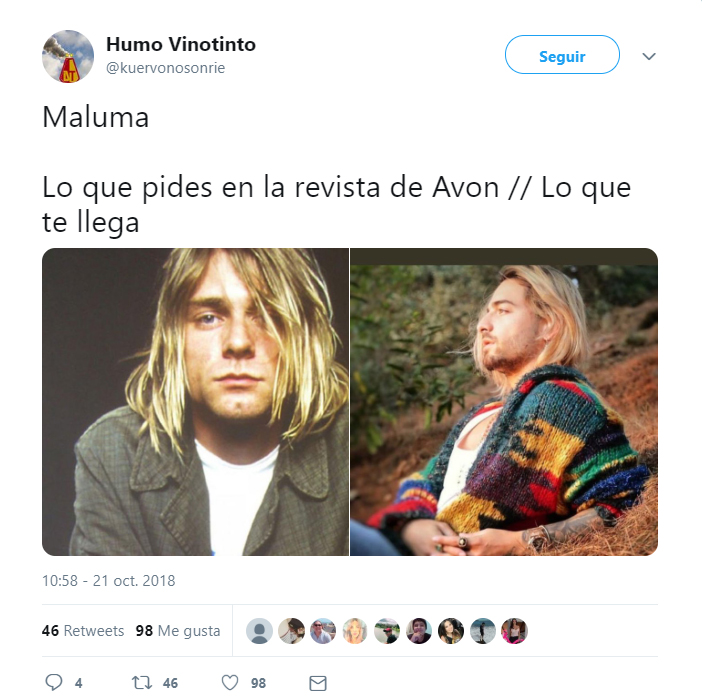Click the default gray silhouette liker avatar
Viewport: 702px width, 699px height.
[260, 631]
